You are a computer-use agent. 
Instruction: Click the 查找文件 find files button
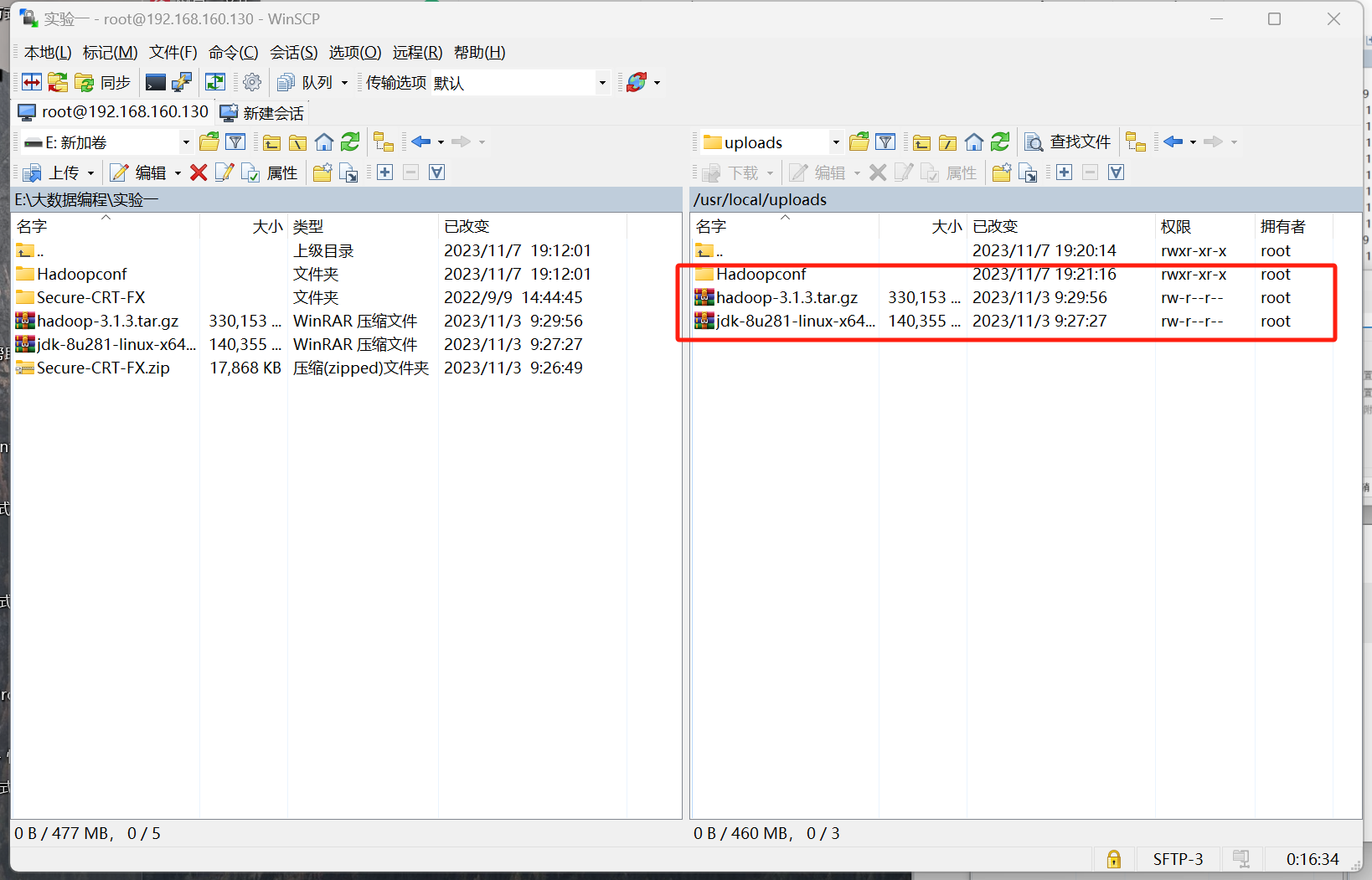point(1068,142)
